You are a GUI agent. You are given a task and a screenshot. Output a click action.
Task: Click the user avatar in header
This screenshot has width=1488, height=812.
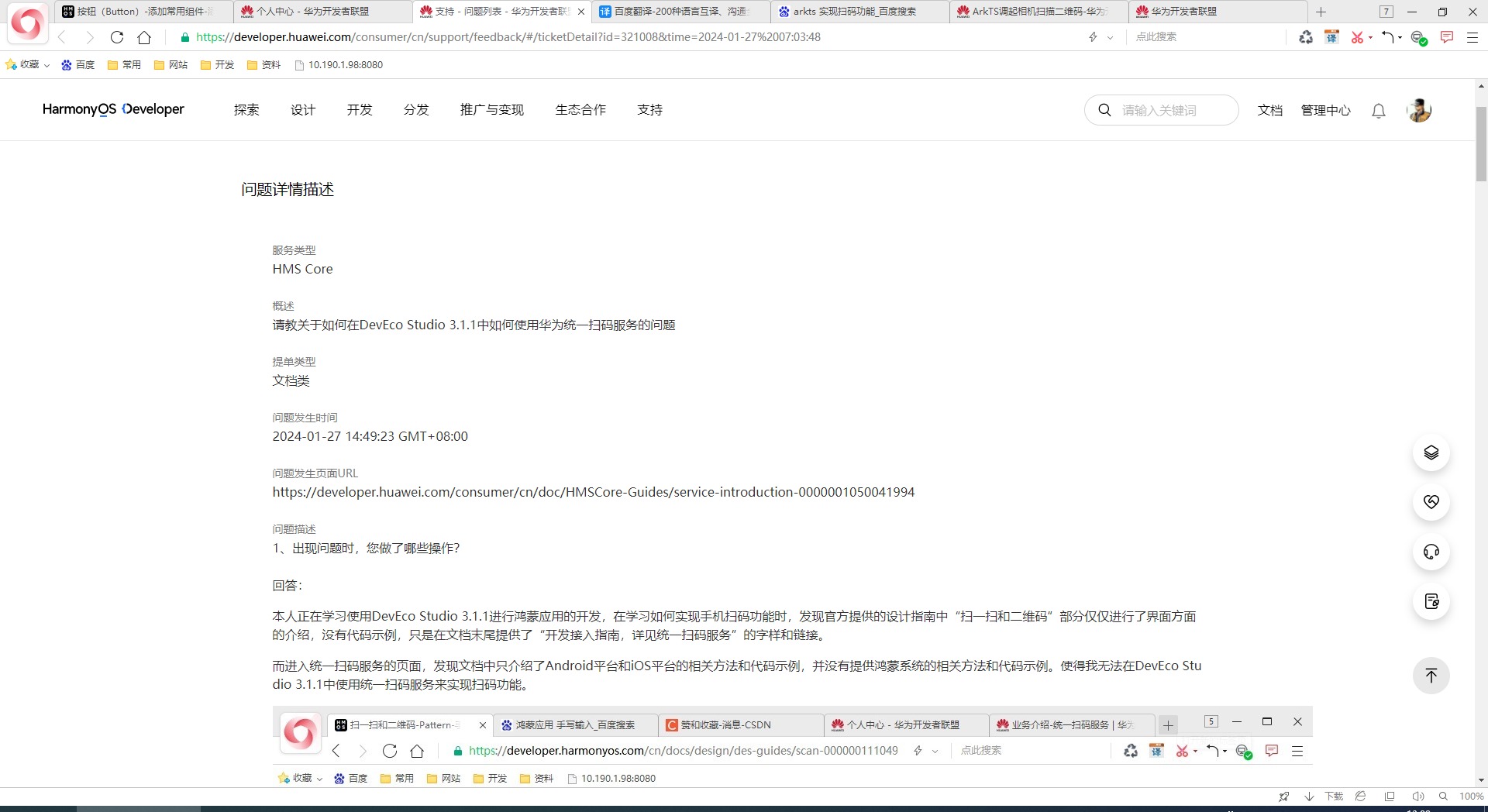pyautogui.click(x=1419, y=110)
